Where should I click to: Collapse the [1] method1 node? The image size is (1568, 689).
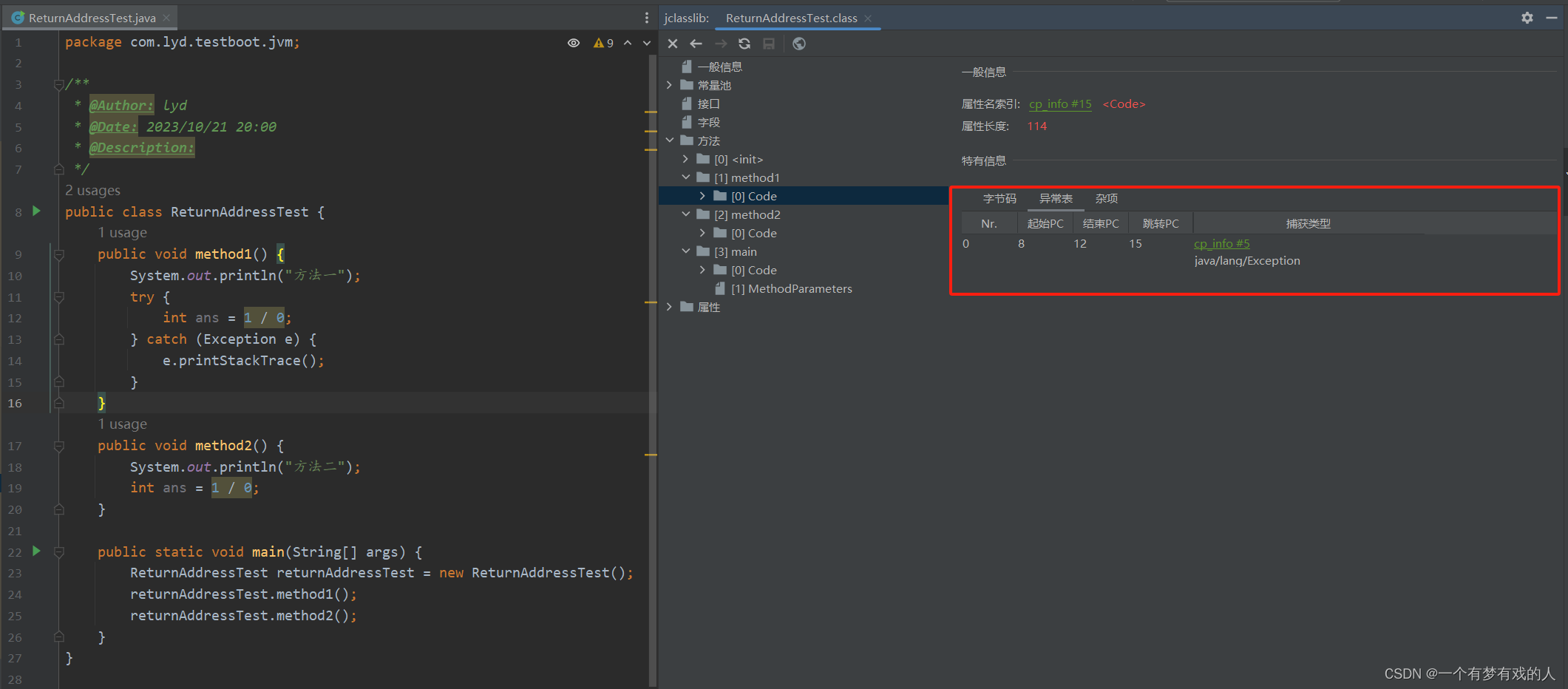coord(686,177)
